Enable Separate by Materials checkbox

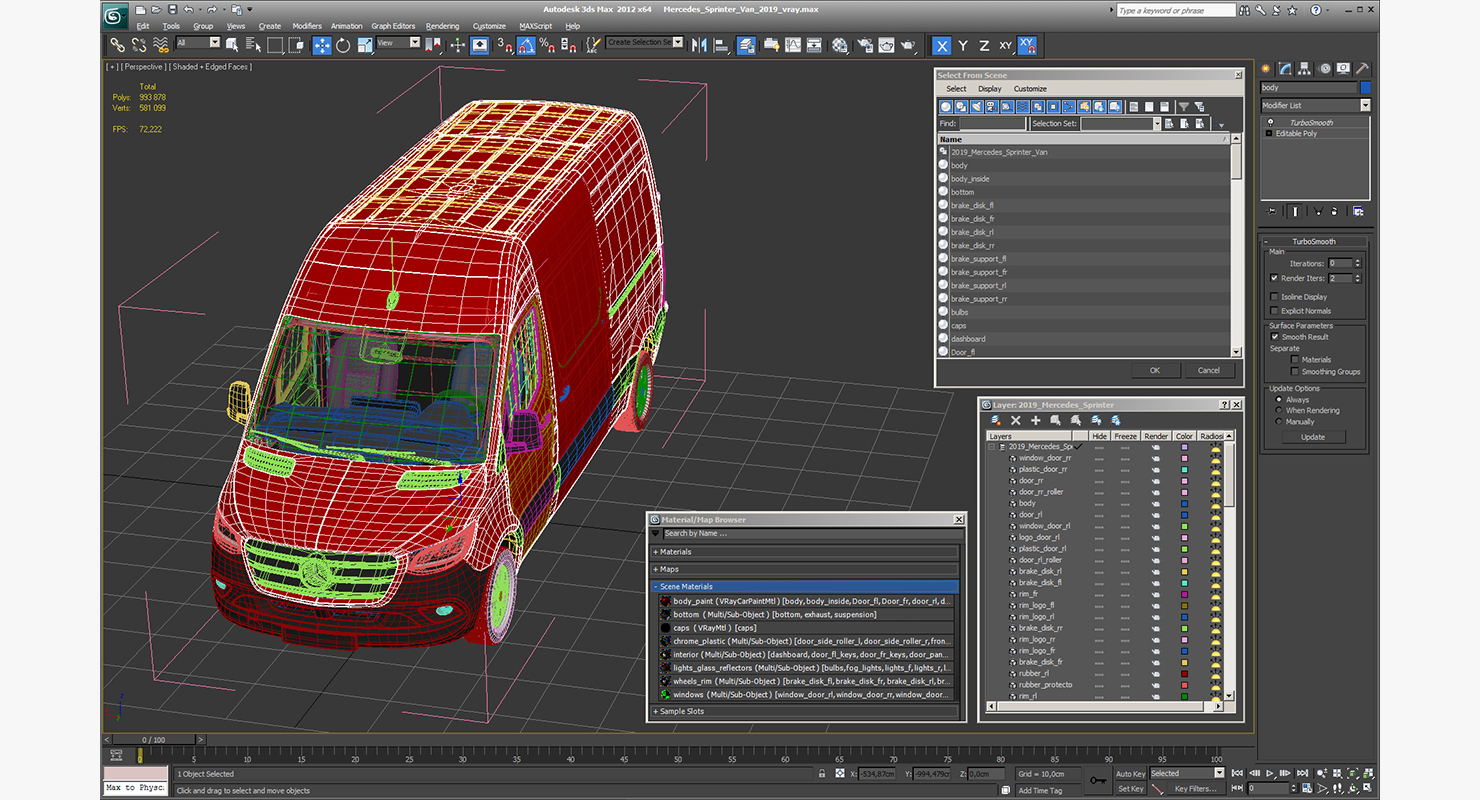(1295, 360)
